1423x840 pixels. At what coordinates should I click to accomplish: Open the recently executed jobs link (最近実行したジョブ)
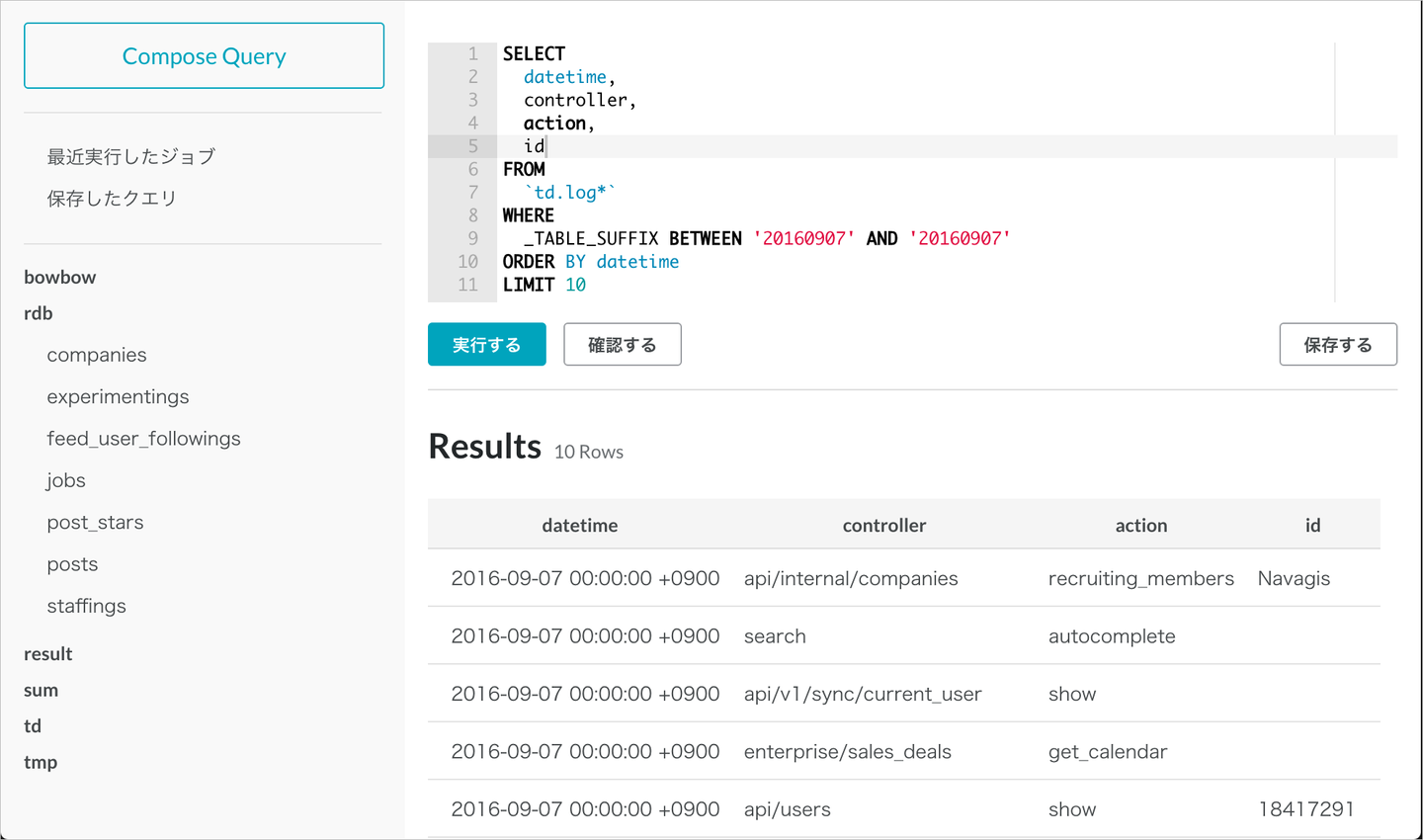tap(130, 156)
